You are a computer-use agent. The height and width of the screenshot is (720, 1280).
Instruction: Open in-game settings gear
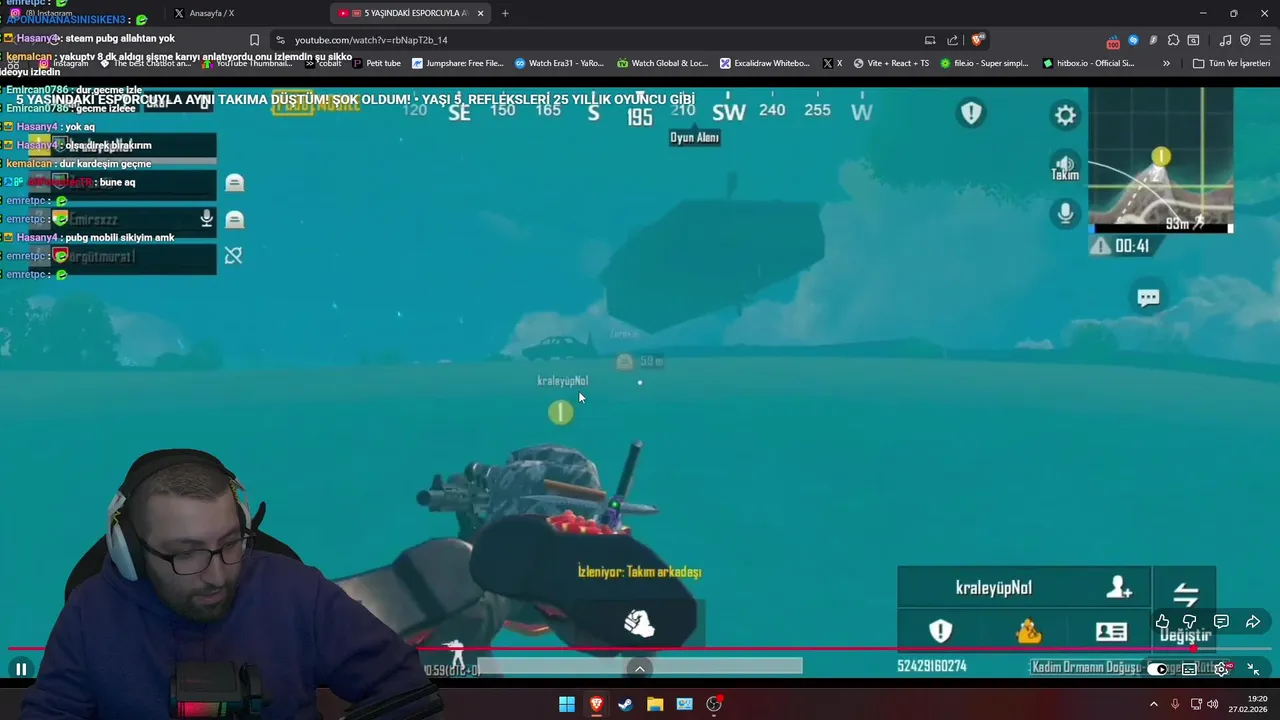pyautogui.click(x=1065, y=115)
